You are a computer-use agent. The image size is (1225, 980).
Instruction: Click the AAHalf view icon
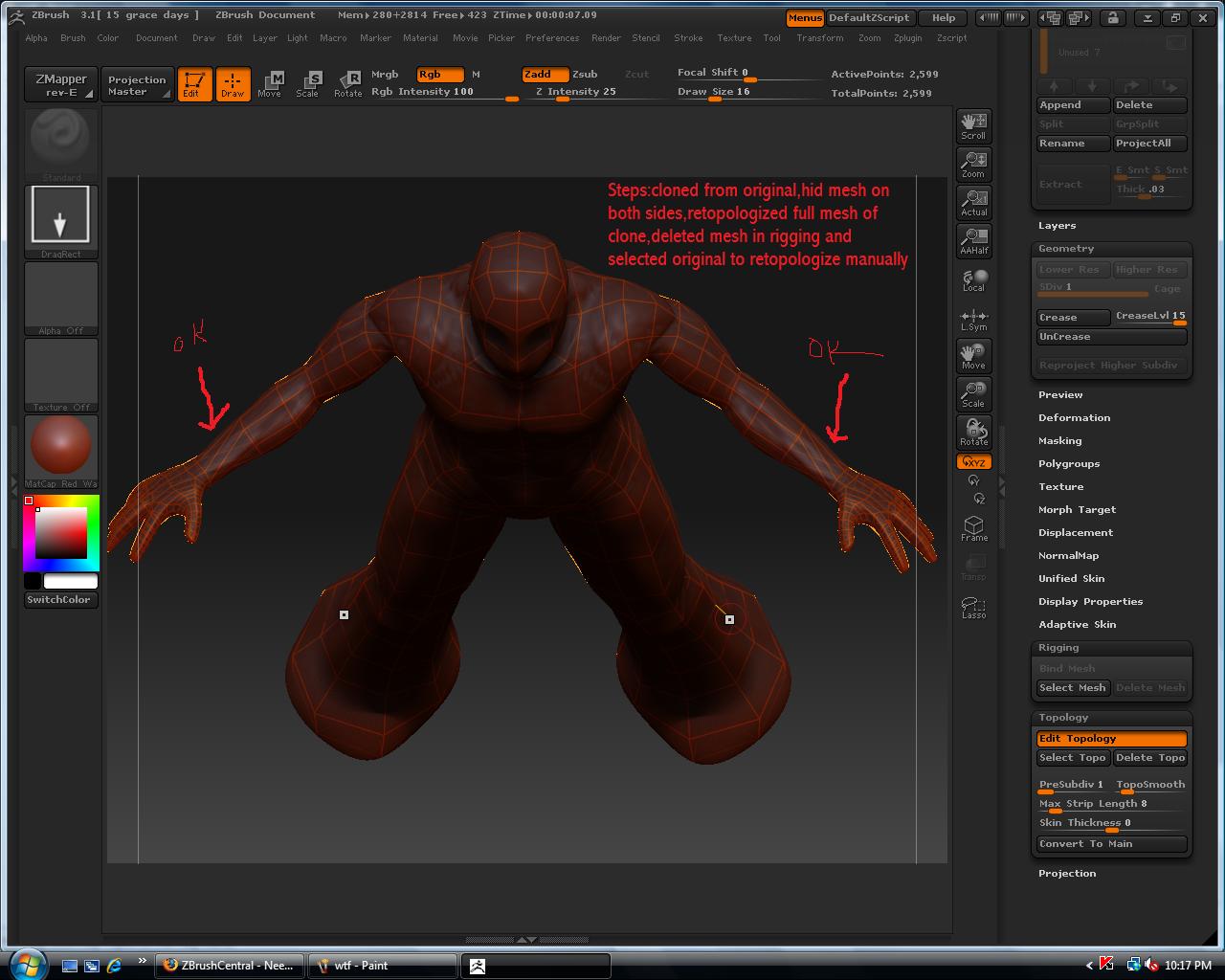pos(973,241)
